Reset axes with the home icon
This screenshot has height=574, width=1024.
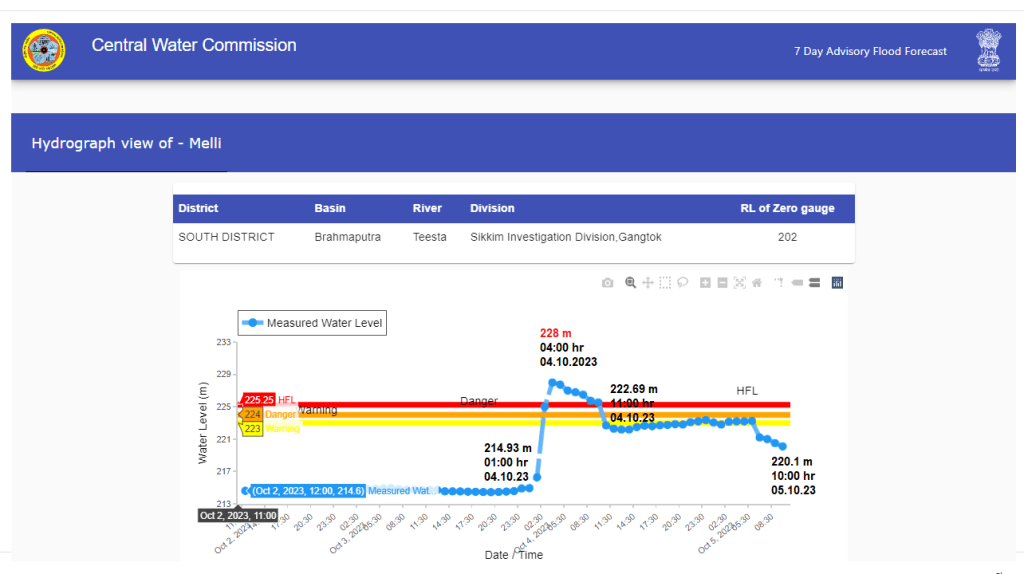tap(757, 283)
